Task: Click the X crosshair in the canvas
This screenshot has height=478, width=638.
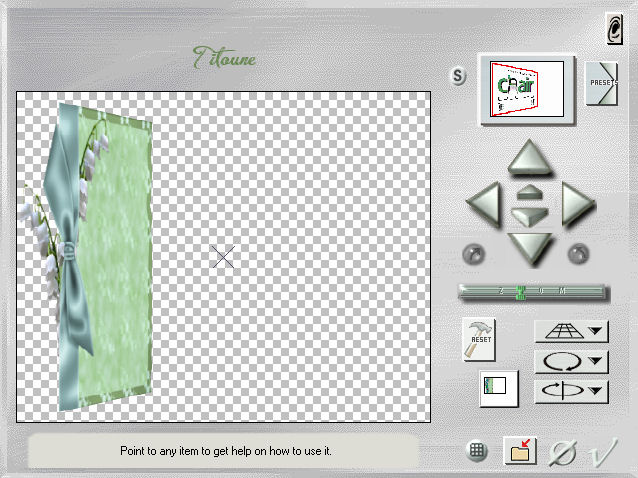Action: point(223,257)
